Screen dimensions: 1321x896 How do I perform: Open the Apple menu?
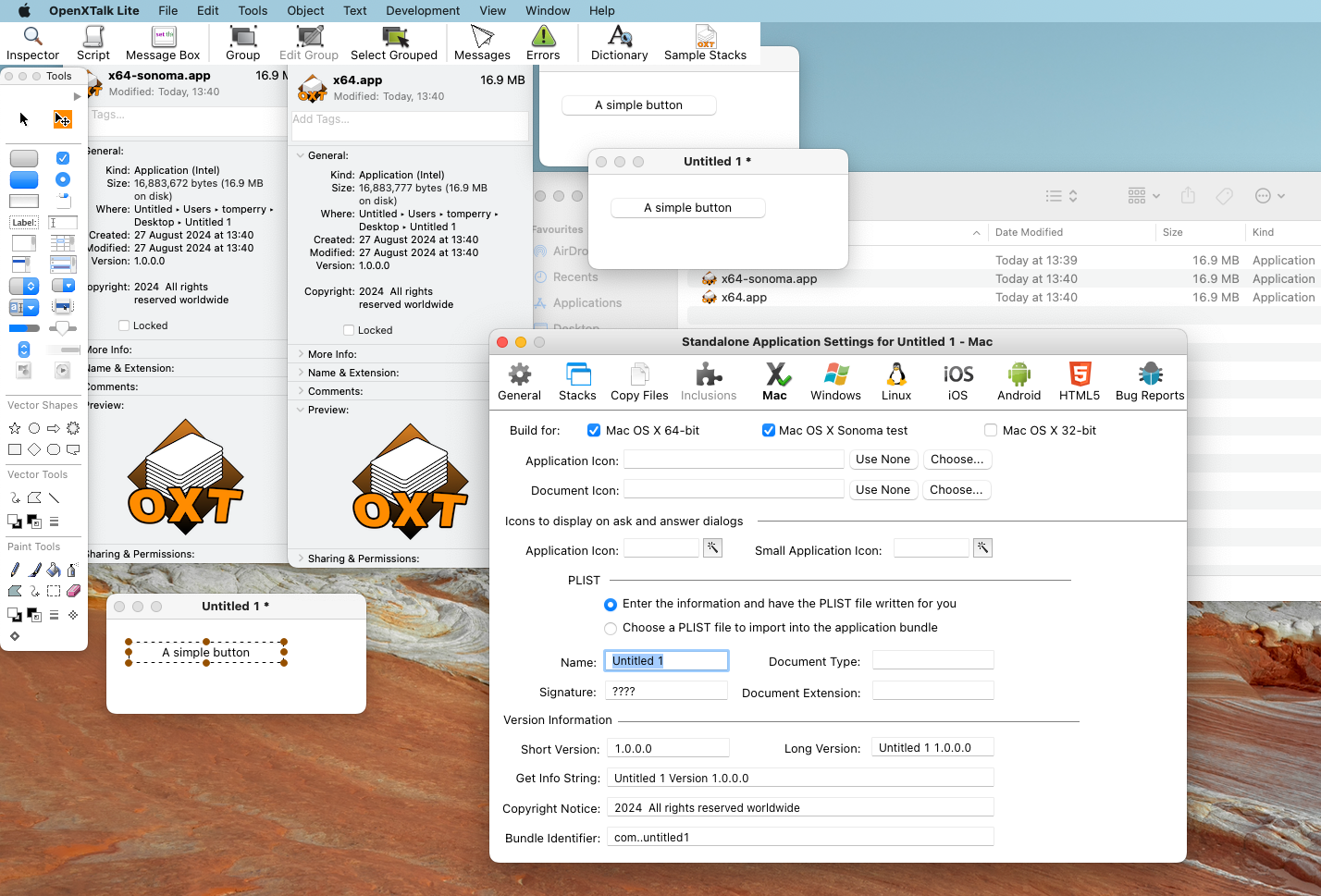tap(25, 11)
